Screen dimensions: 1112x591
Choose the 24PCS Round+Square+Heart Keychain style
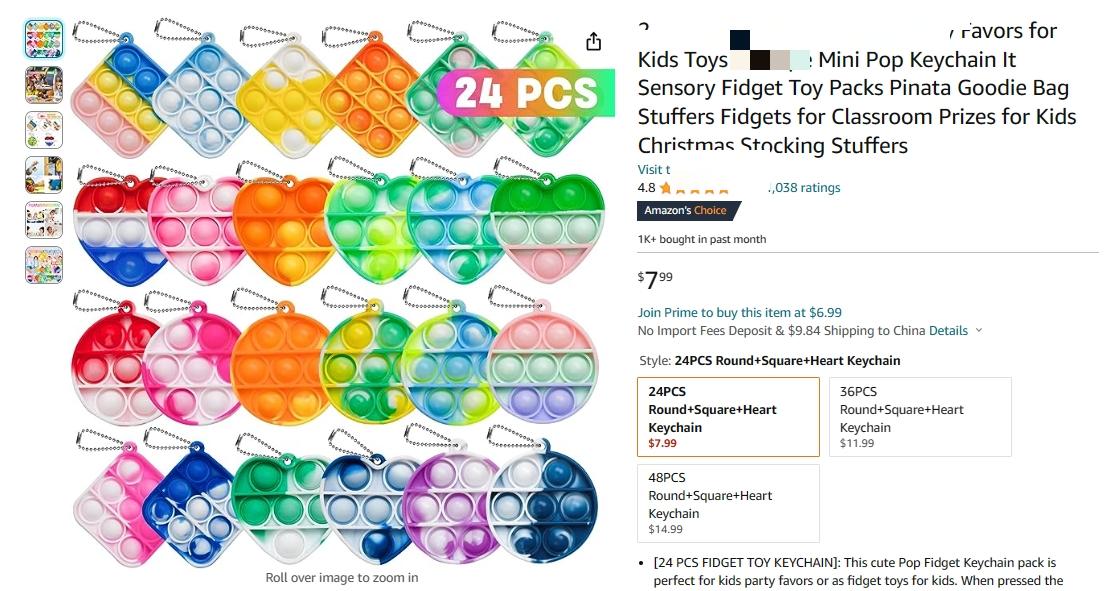coord(728,416)
